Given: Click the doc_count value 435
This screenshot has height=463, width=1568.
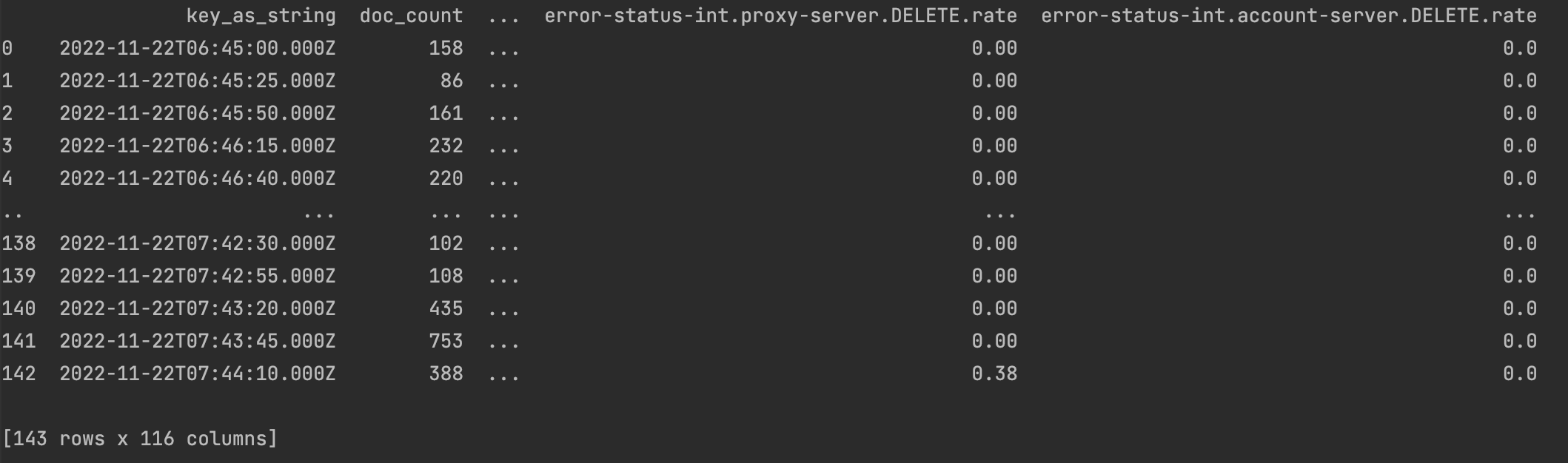Looking at the screenshot, I should (446, 308).
